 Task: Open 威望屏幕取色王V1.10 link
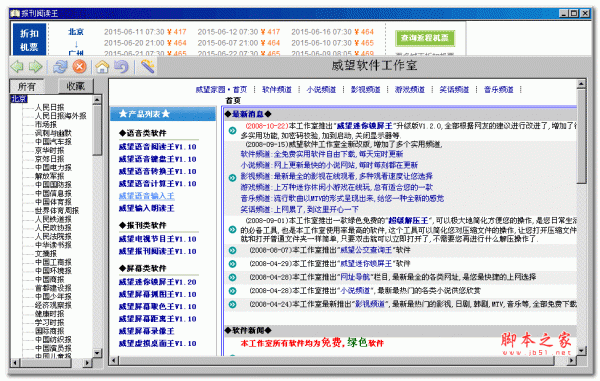(157, 306)
